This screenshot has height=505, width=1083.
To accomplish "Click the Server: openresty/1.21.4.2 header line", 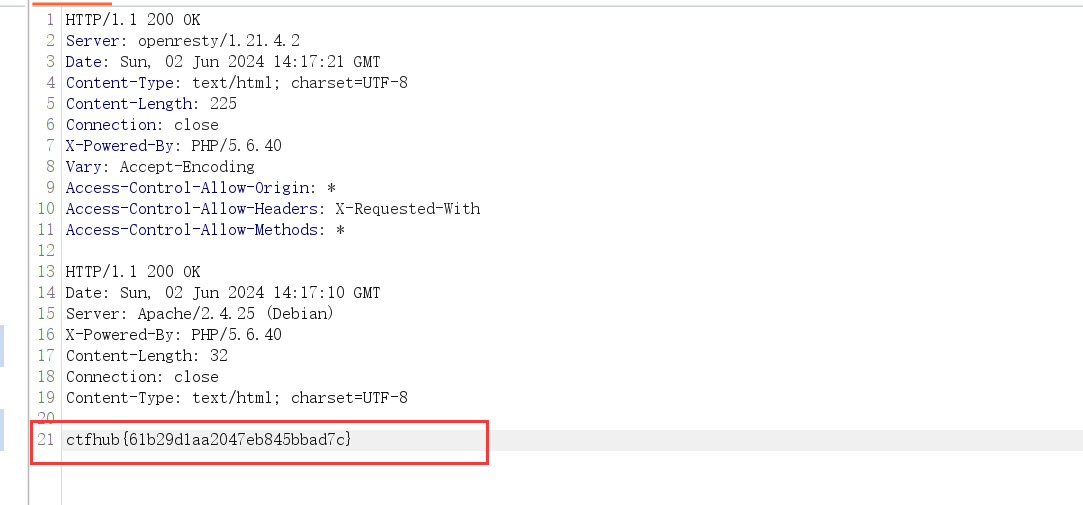I will coord(183,40).
